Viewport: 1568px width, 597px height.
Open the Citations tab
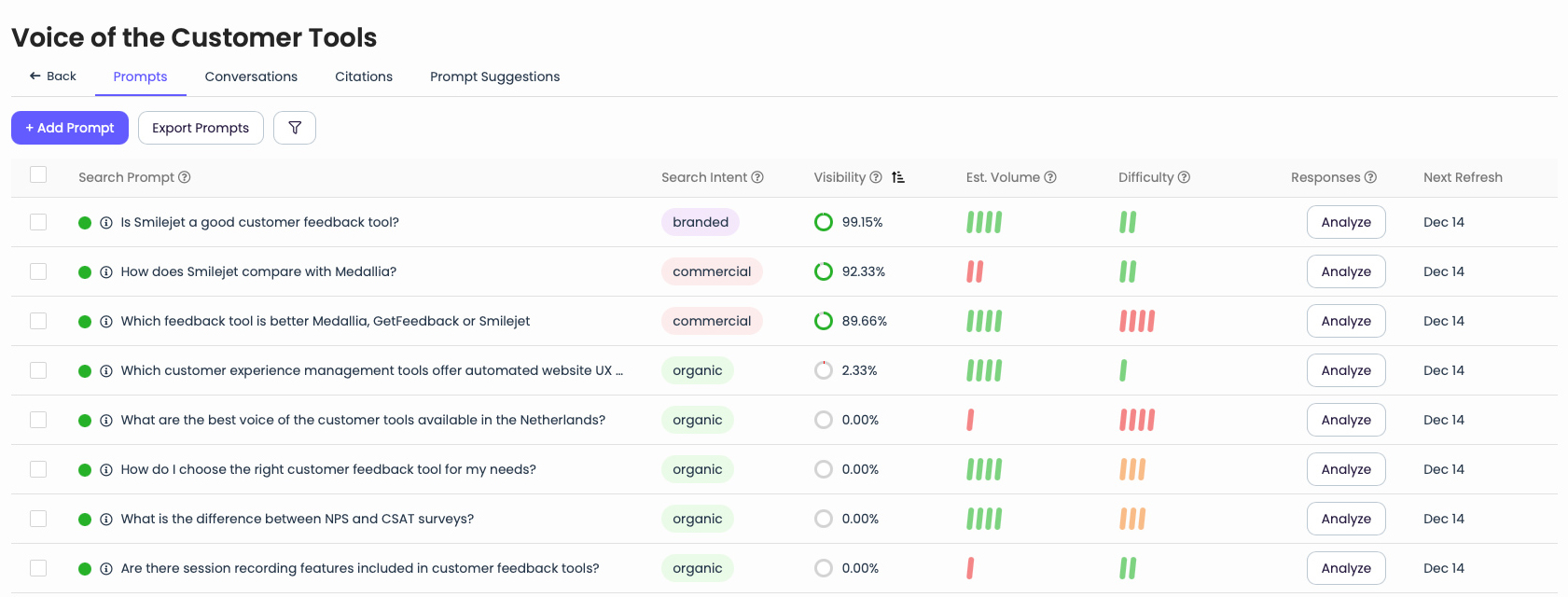click(x=364, y=76)
